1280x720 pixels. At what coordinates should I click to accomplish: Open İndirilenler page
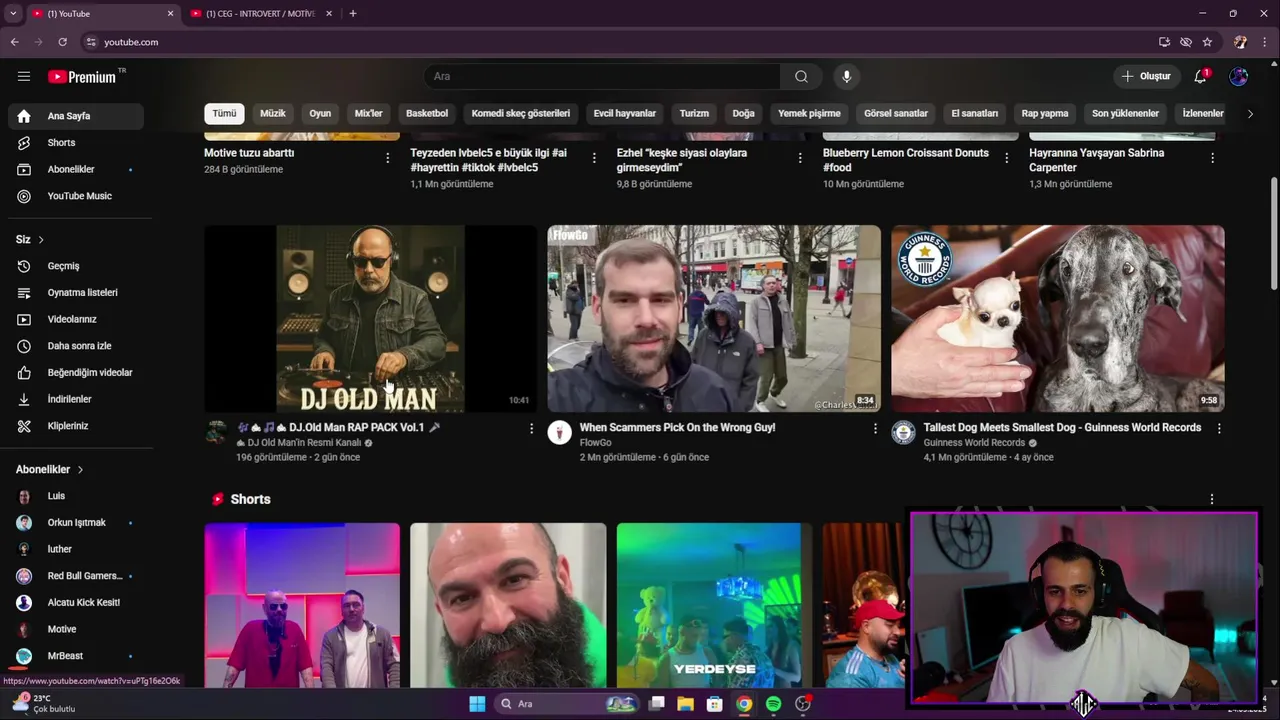76,399
